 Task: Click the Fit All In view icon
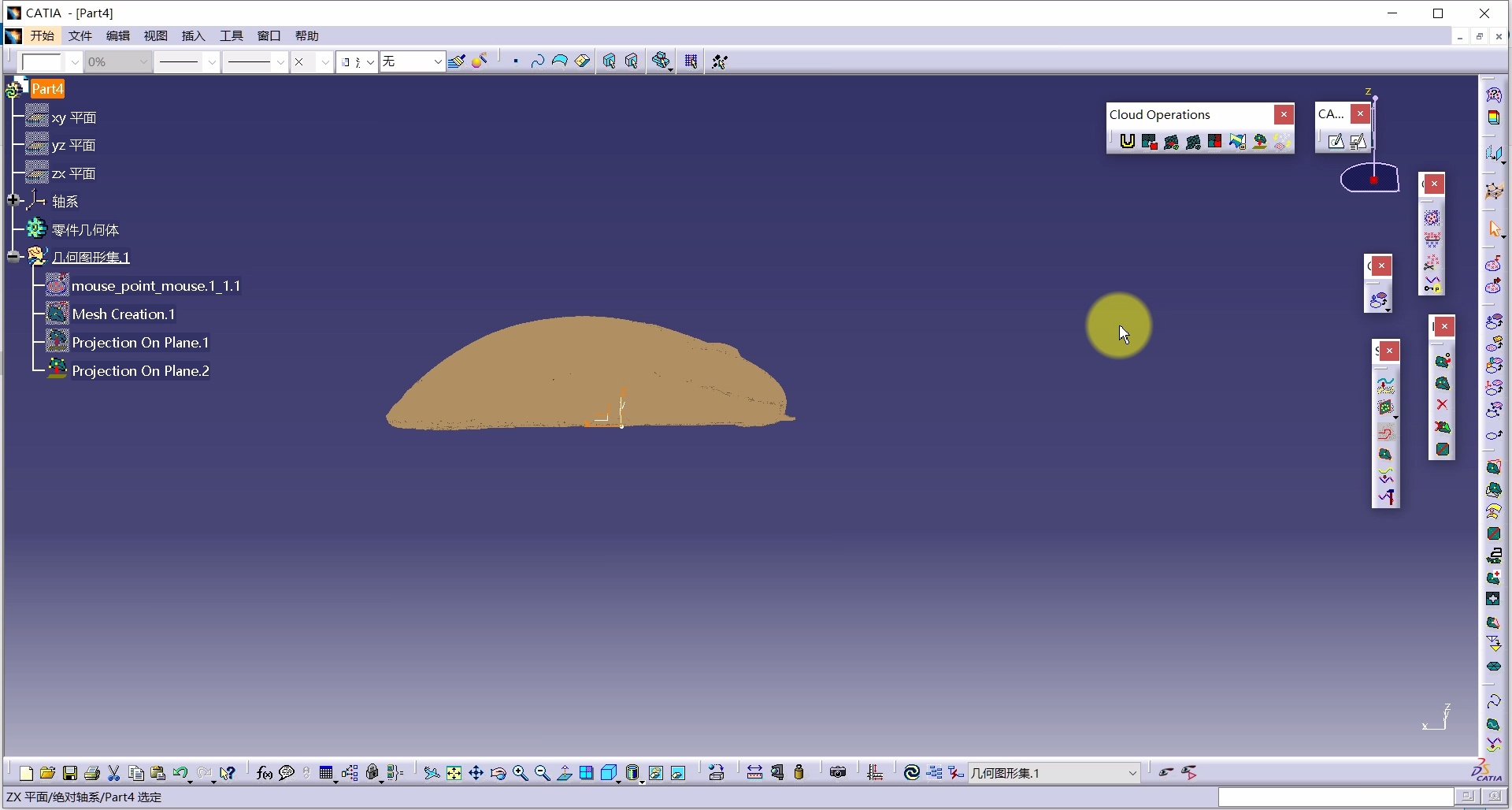[x=454, y=773]
